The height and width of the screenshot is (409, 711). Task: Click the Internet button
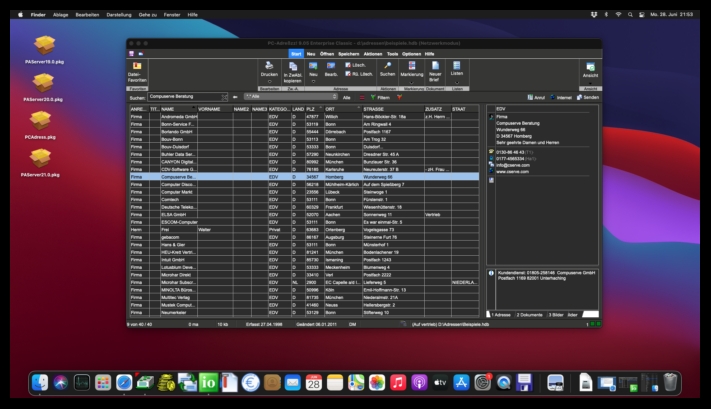561,97
